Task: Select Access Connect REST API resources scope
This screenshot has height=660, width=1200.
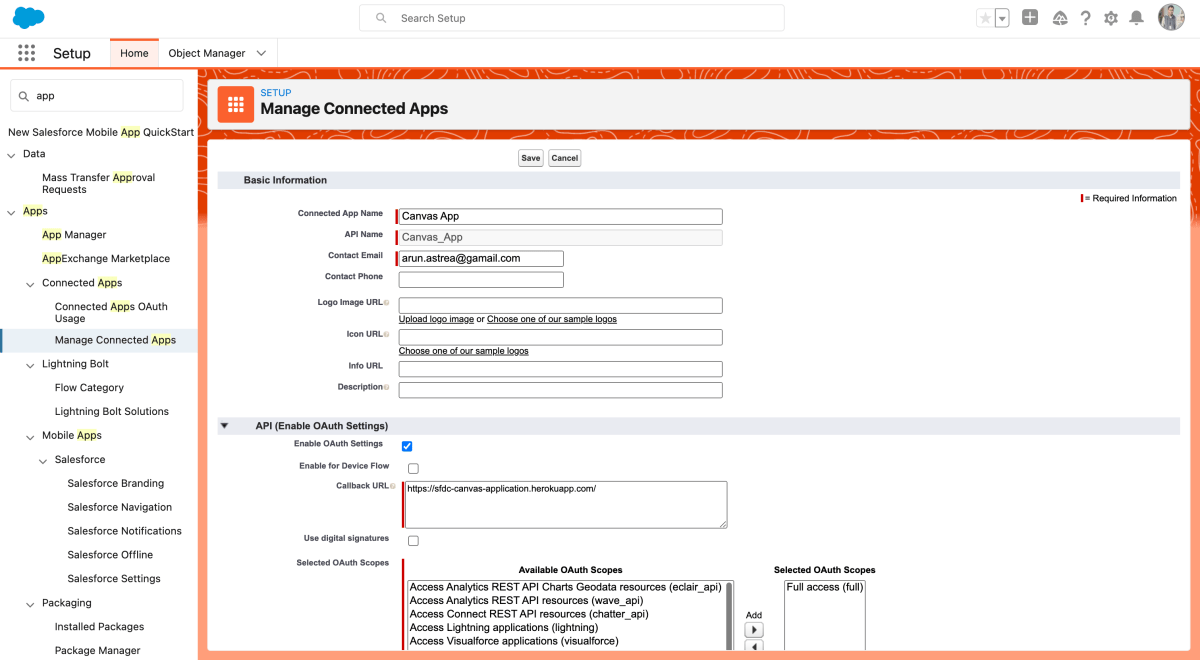Action: point(528,614)
